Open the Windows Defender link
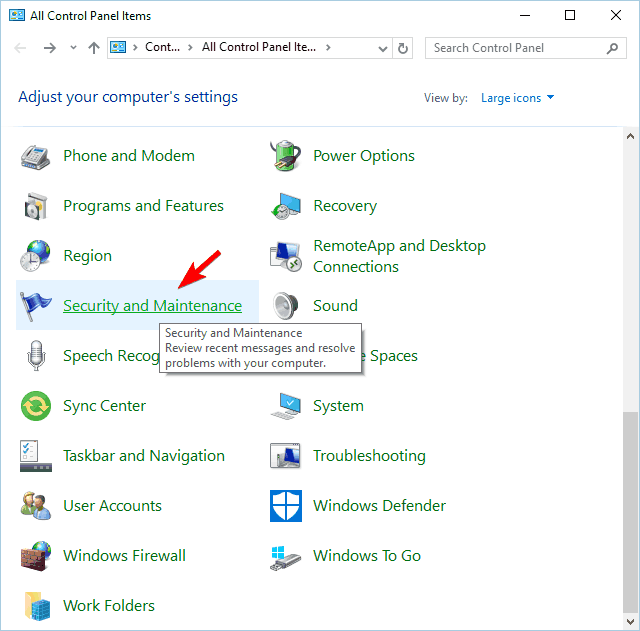Viewport: 640px width, 631px height. 379,506
